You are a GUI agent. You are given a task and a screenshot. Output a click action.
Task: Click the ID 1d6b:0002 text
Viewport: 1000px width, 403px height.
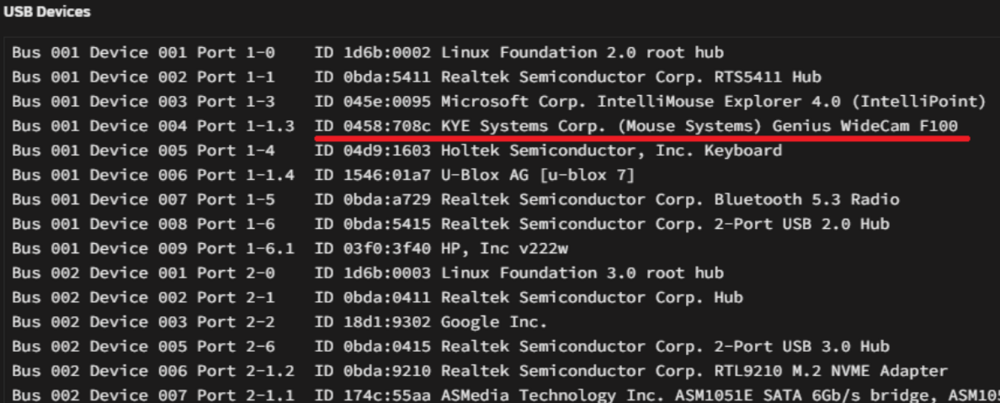[372, 52]
